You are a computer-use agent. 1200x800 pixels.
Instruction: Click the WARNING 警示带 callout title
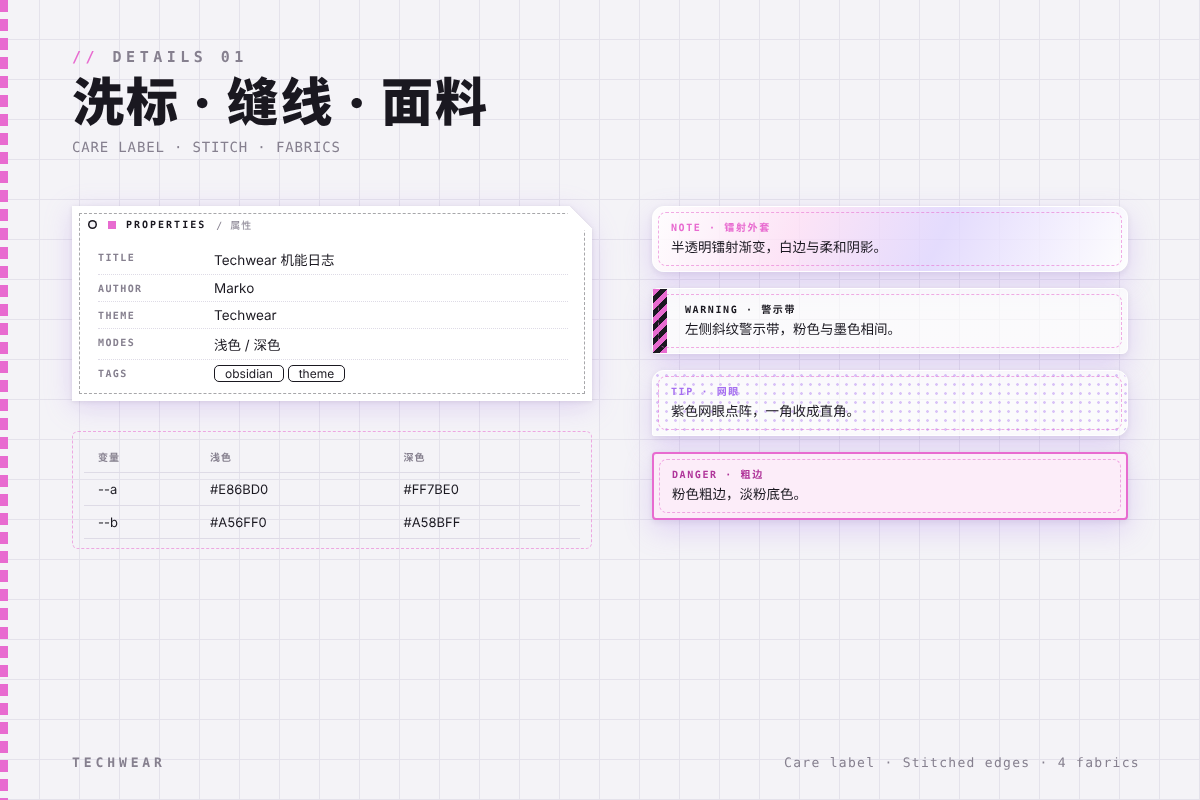coord(740,310)
